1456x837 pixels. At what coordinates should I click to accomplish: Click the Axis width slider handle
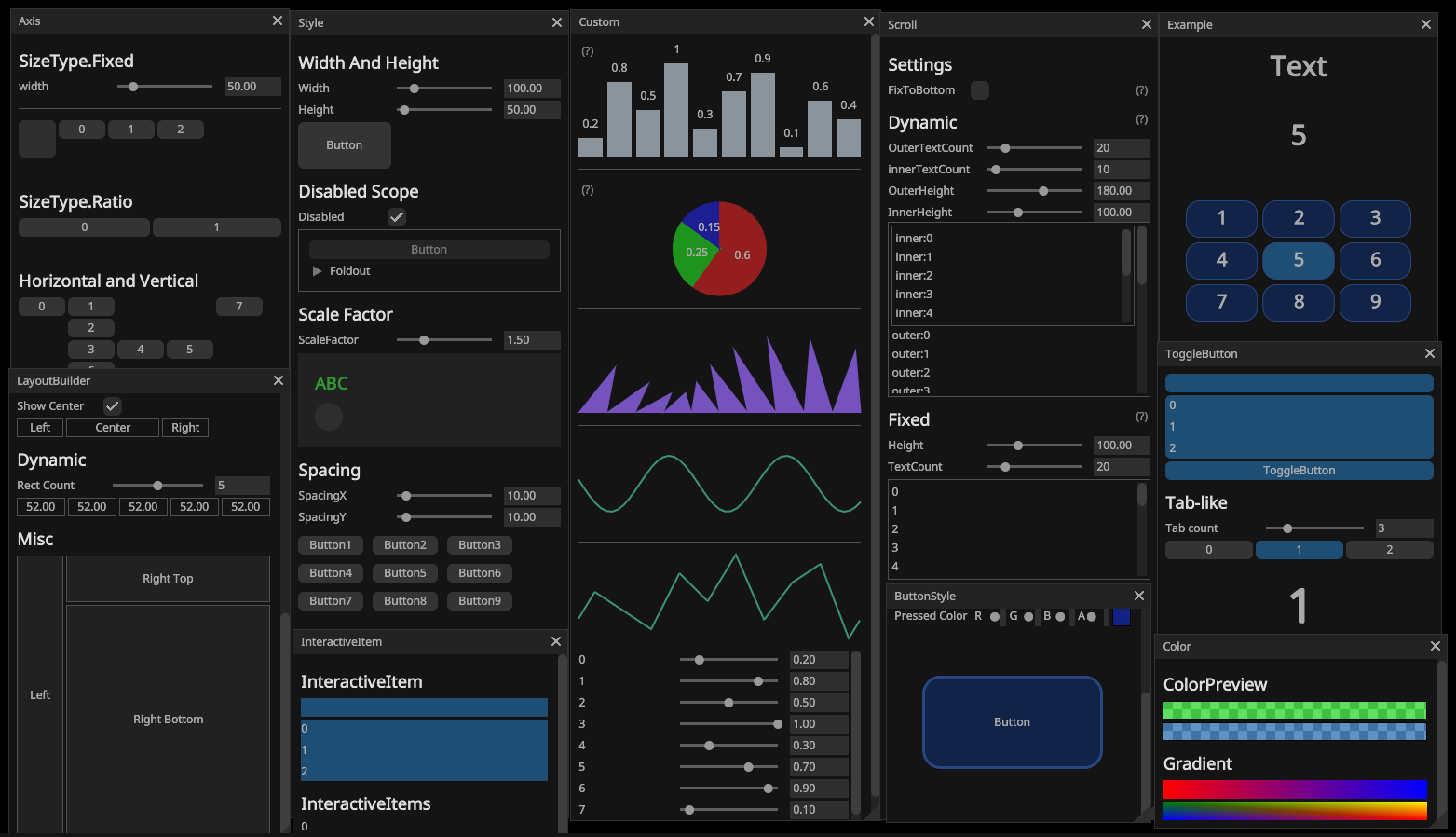coord(133,87)
